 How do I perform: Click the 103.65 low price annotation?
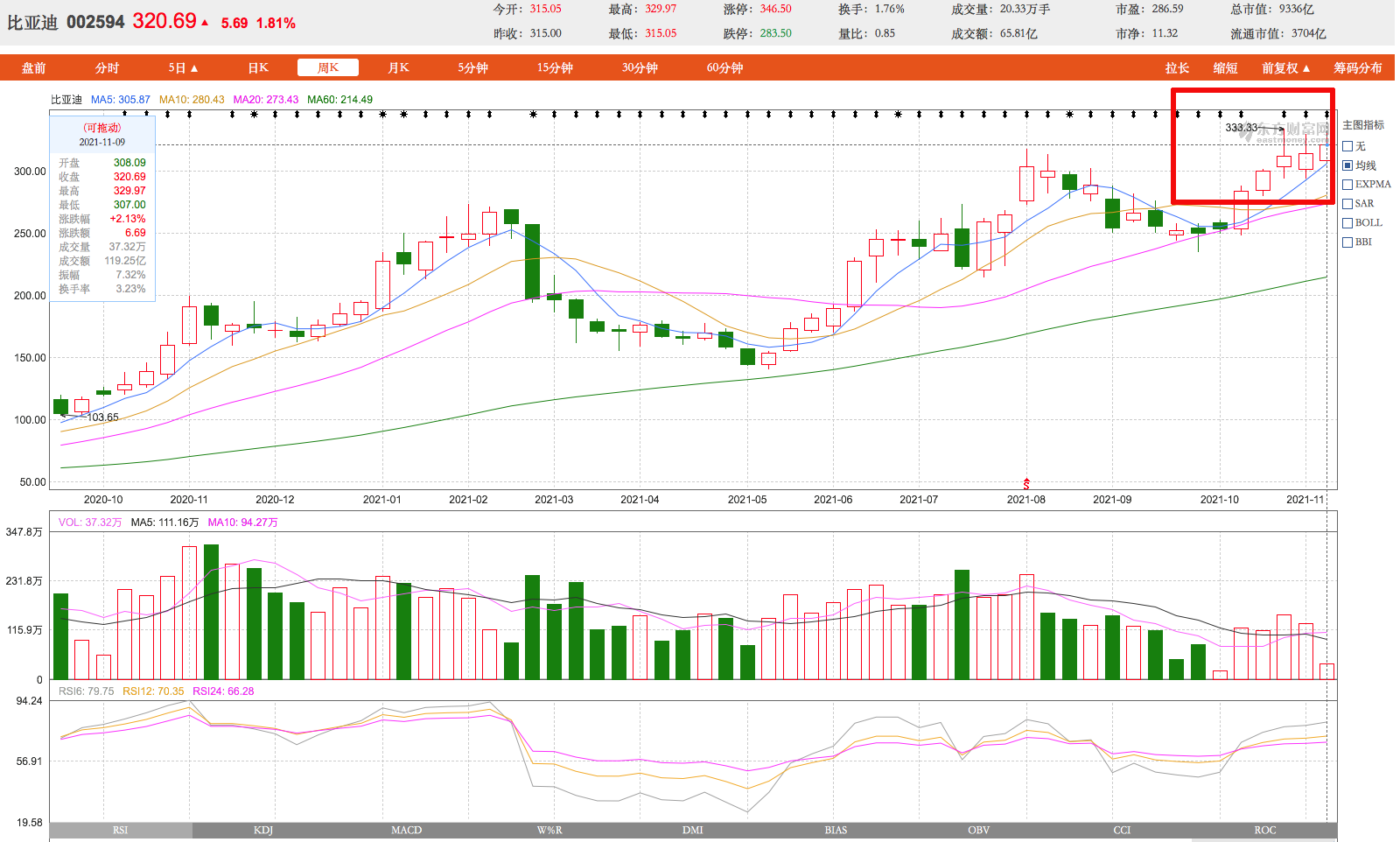[x=102, y=417]
